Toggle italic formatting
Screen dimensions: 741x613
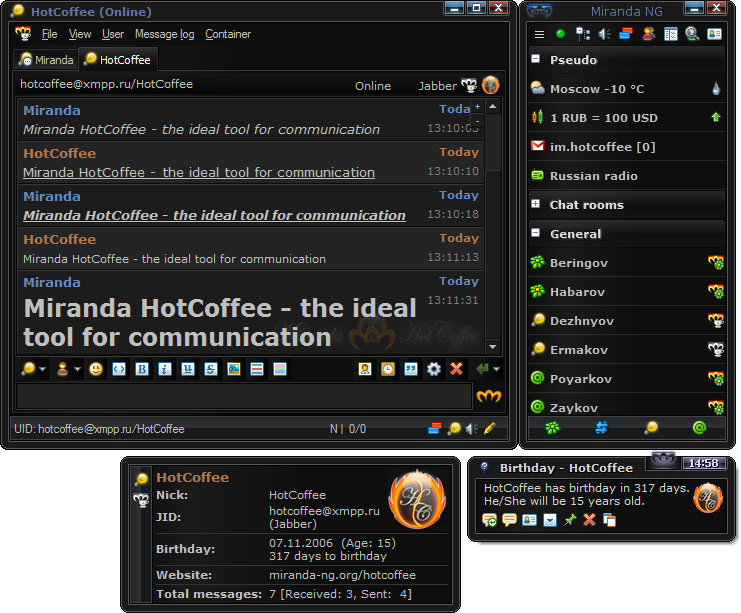pyautogui.click(x=164, y=369)
